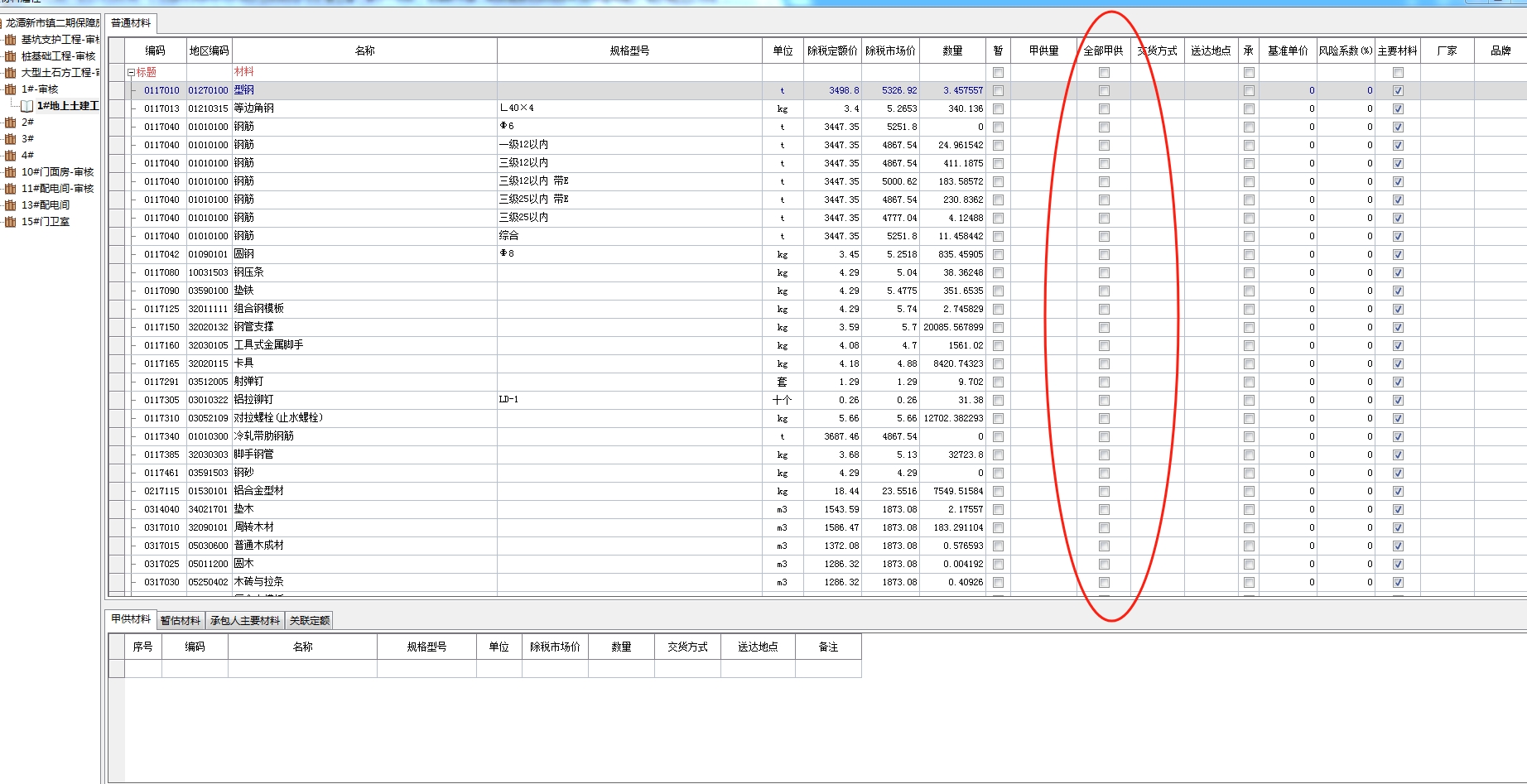Select the 基坑支护工程 project icon in tree
Screen dimensions: 1527x784
(10, 40)
